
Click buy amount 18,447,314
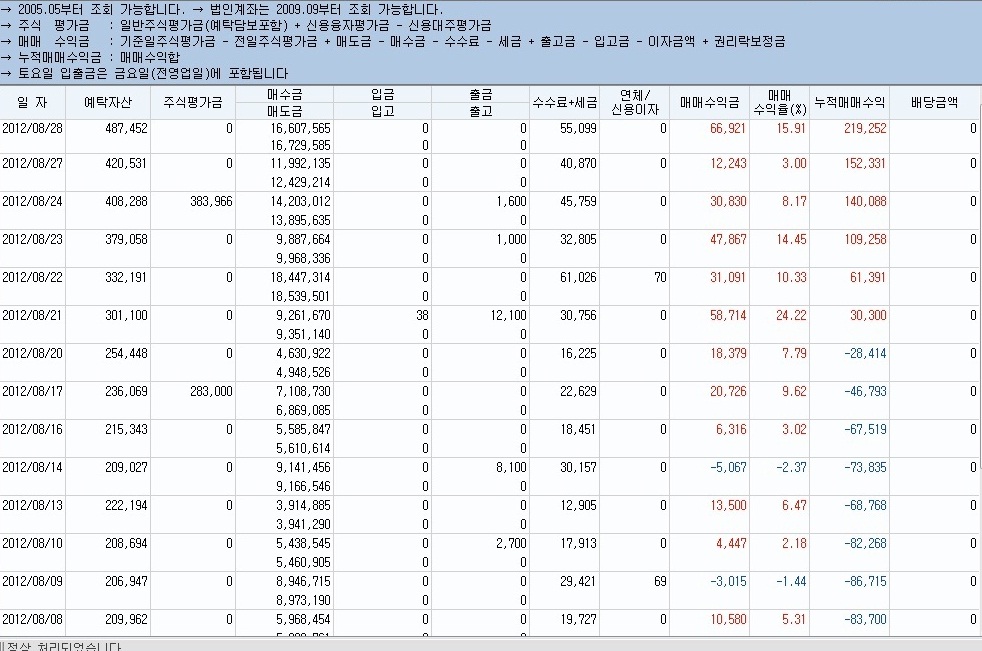301,278
